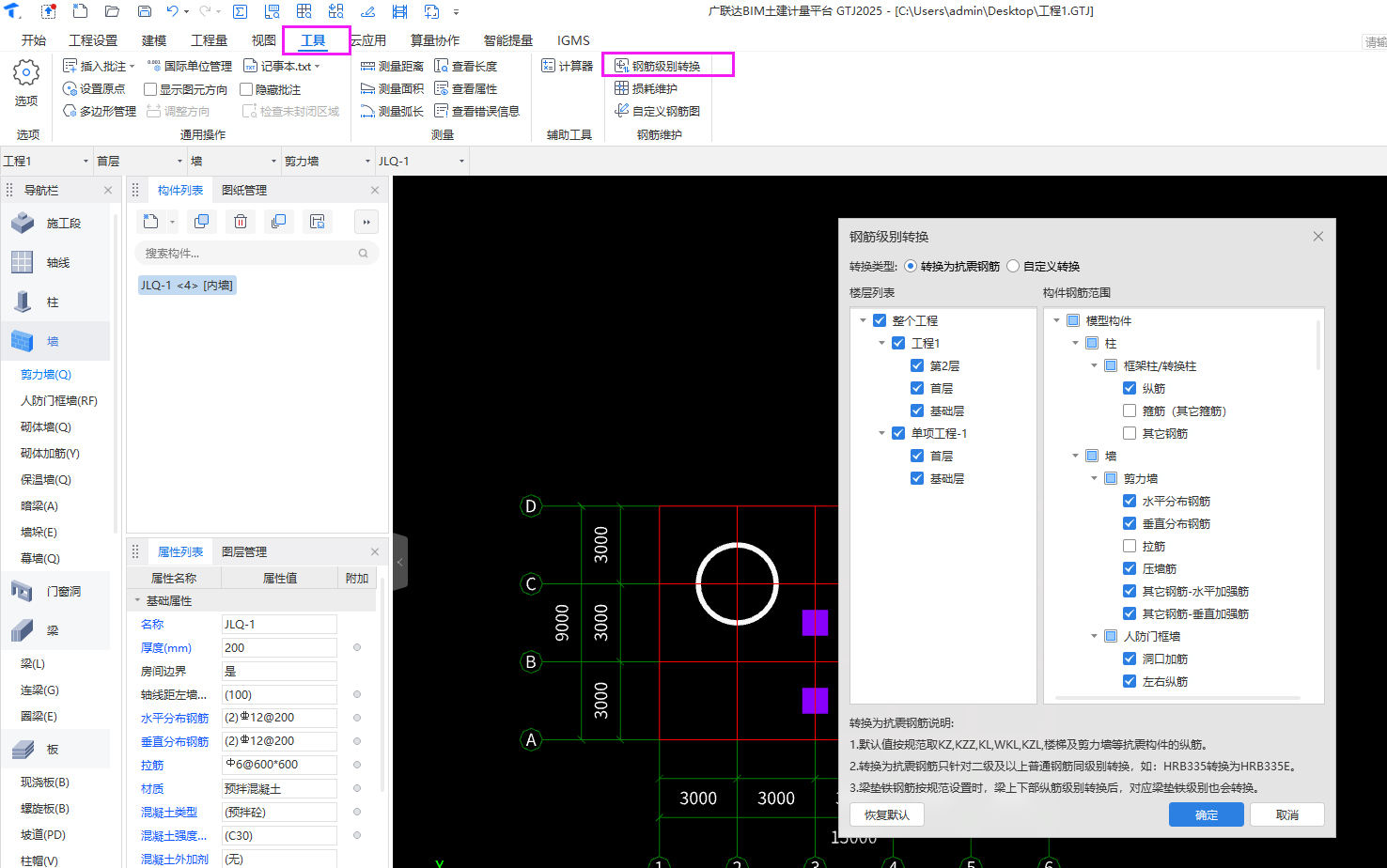Check 箍筋（其它箍筋）checkbox

pos(1130,411)
